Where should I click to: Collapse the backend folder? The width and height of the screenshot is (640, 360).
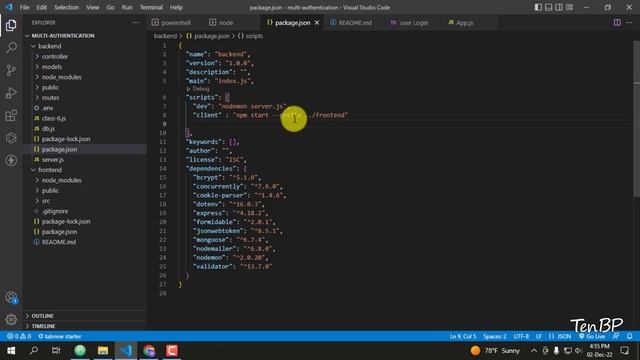click(x=49, y=46)
